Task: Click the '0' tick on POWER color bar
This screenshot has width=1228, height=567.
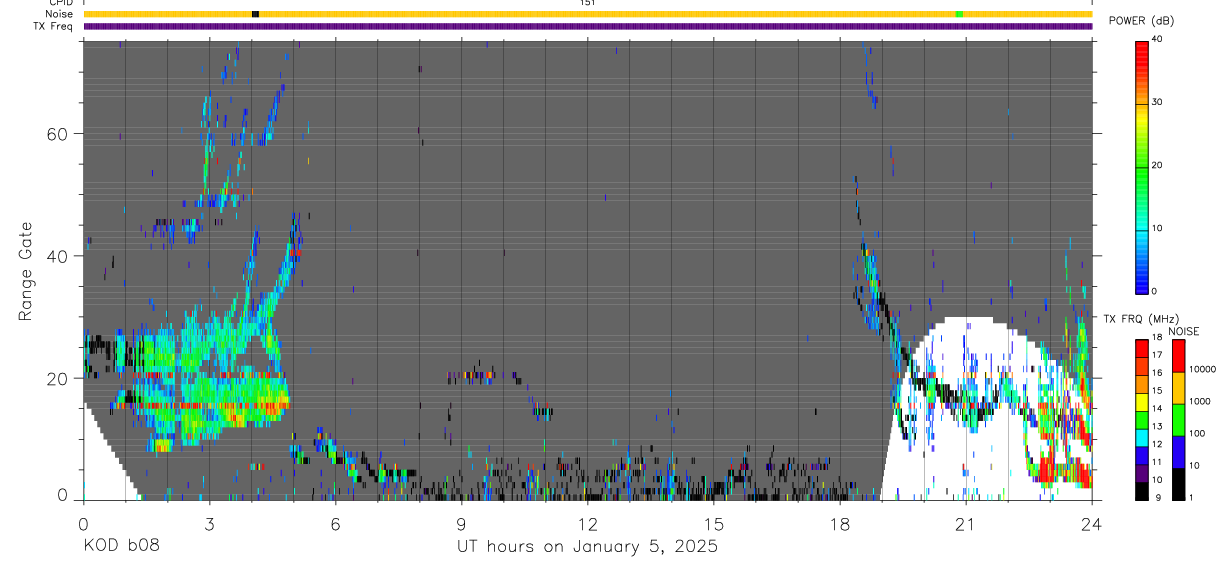Action: click(1155, 291)
